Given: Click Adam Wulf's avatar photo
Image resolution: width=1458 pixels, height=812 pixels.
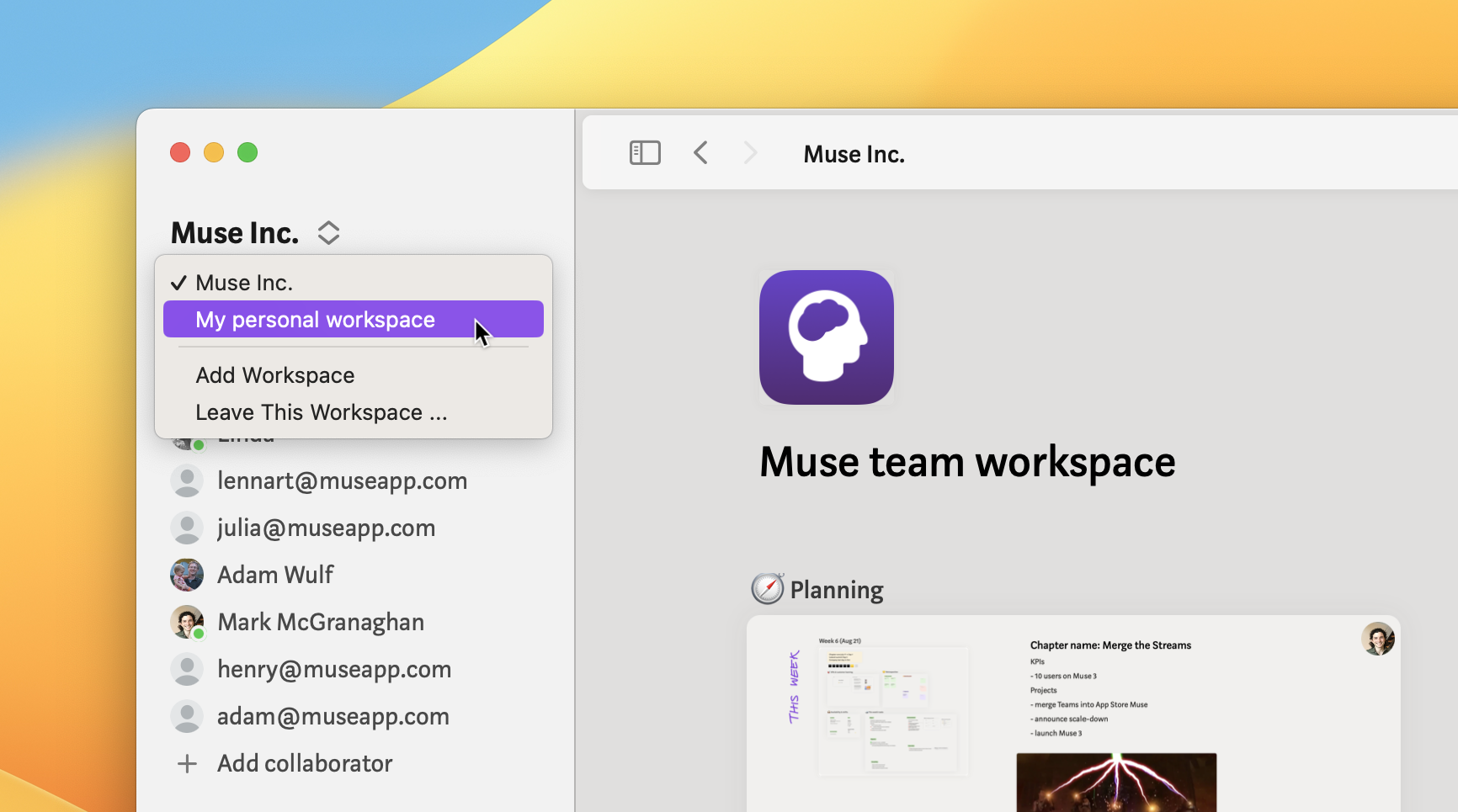Looking at the screenshot, I should tap(187, 575).
